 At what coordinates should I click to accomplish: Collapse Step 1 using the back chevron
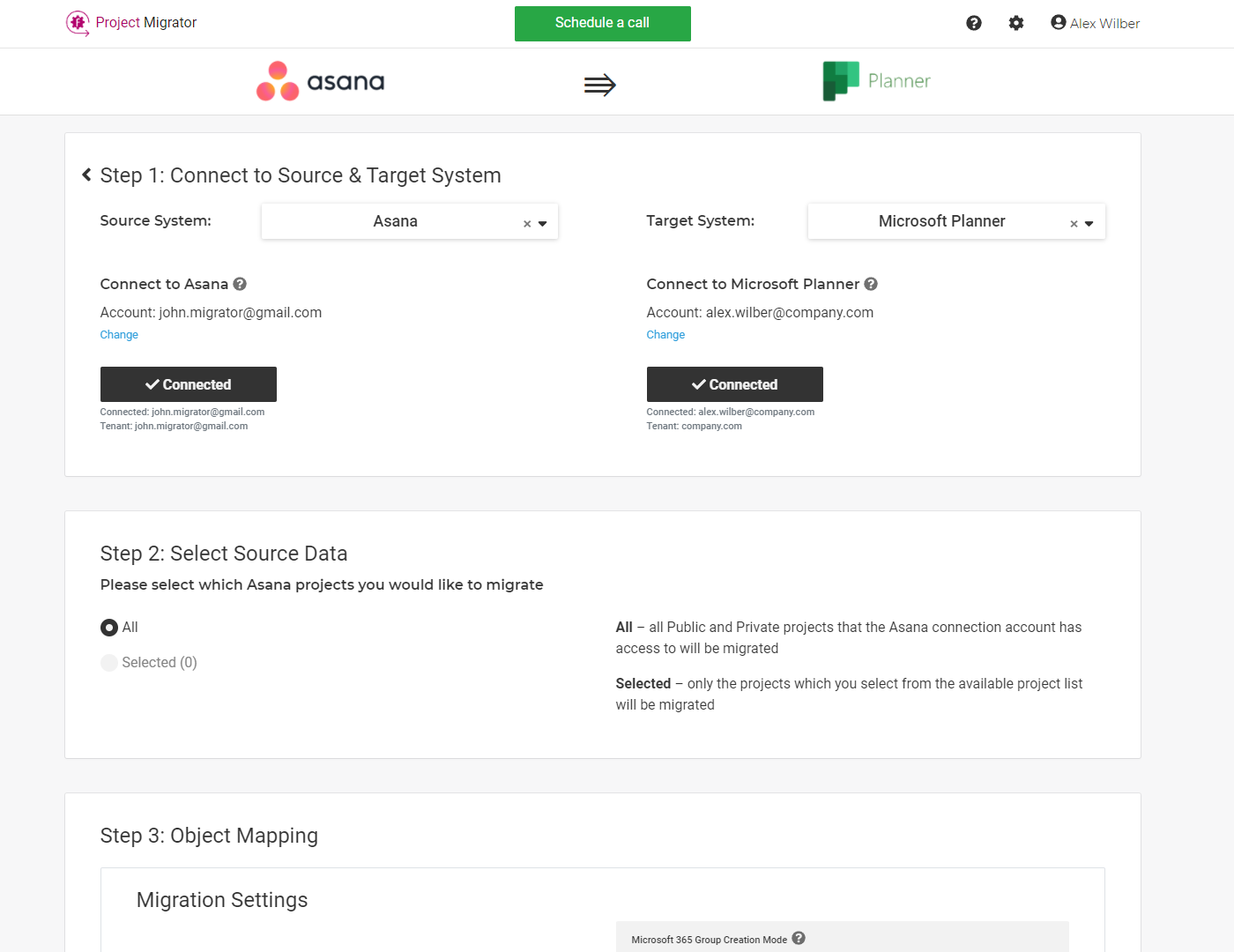[x=85, y=175]
